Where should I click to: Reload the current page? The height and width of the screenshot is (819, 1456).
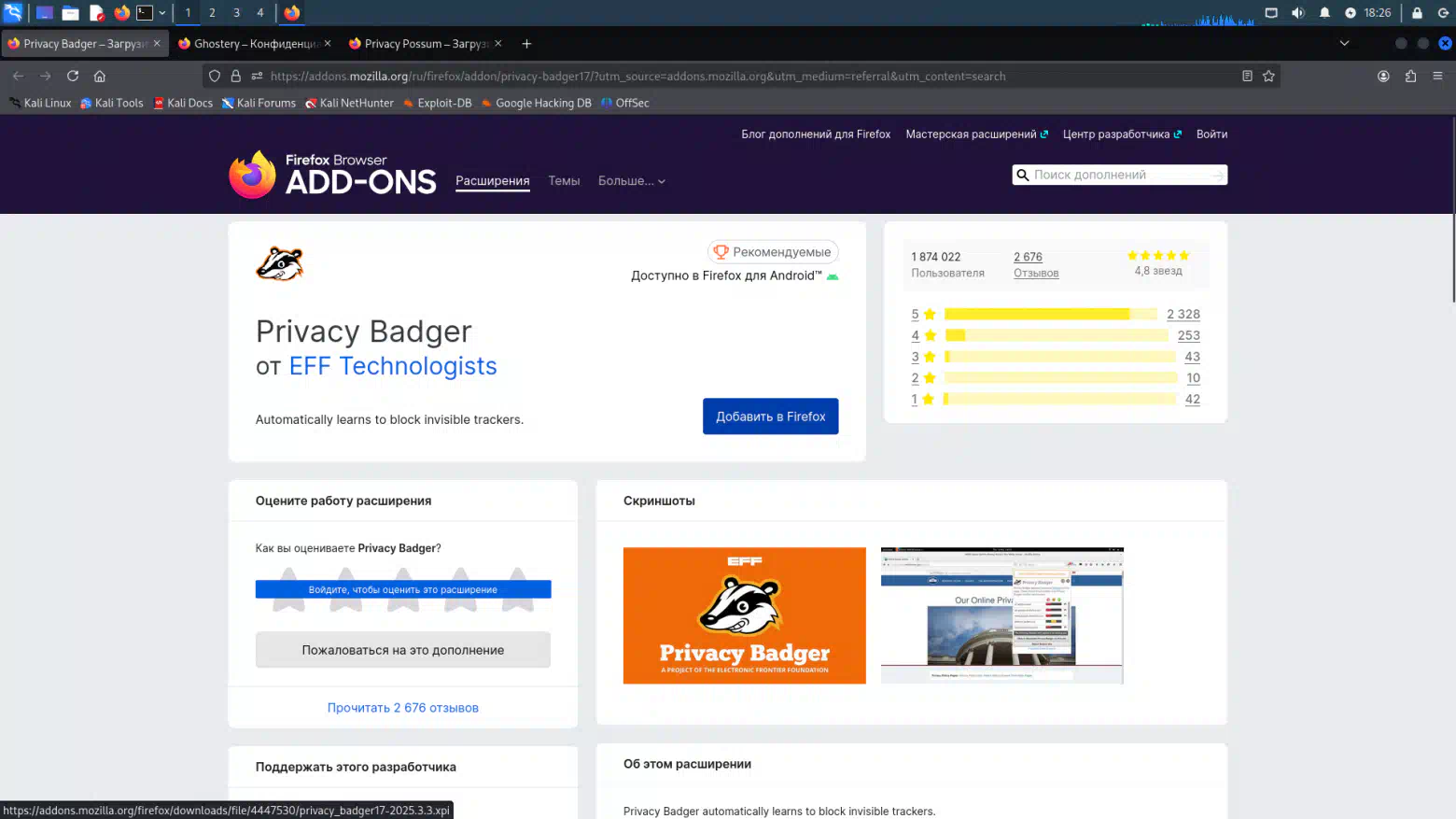[73, 77]
